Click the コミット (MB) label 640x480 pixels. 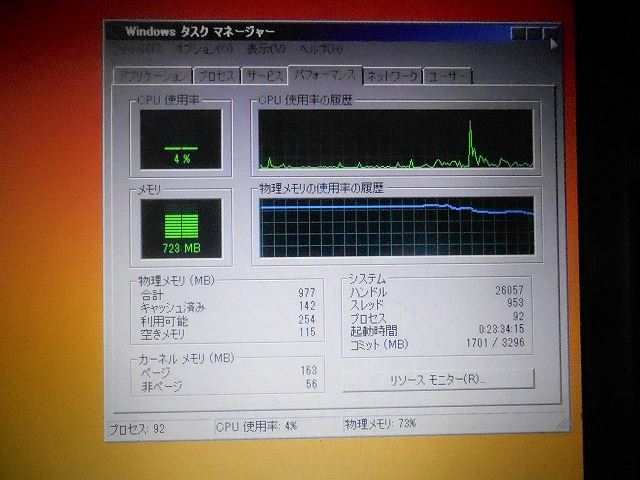pos(379,344)
